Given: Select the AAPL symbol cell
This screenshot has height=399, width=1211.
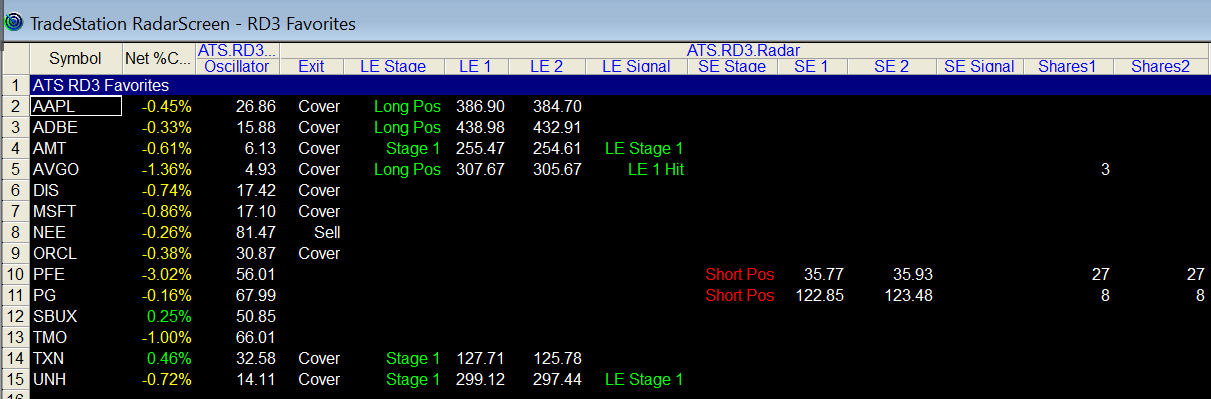Looking at the screenshot, I should (x=76, y=106).
